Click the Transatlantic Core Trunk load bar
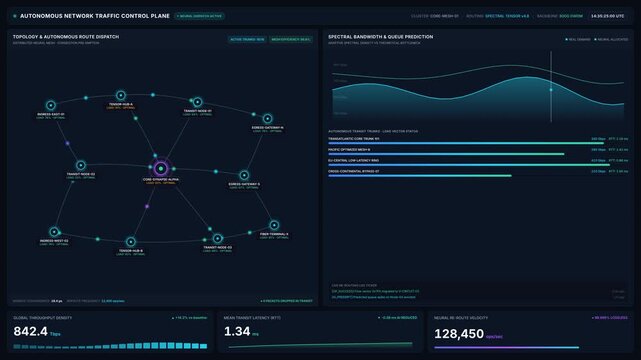 click(x=466, y=143)
